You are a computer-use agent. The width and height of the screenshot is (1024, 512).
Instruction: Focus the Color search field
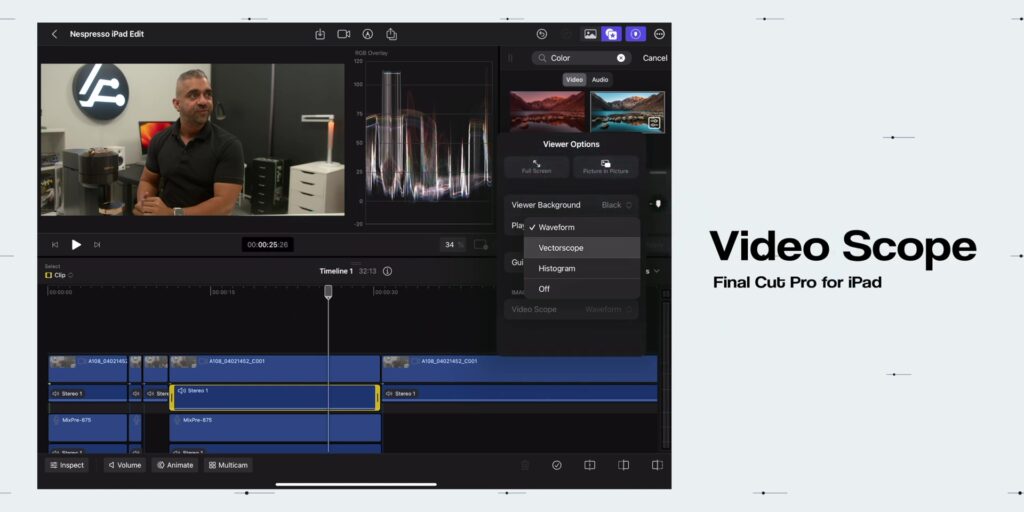coord(581,58)
